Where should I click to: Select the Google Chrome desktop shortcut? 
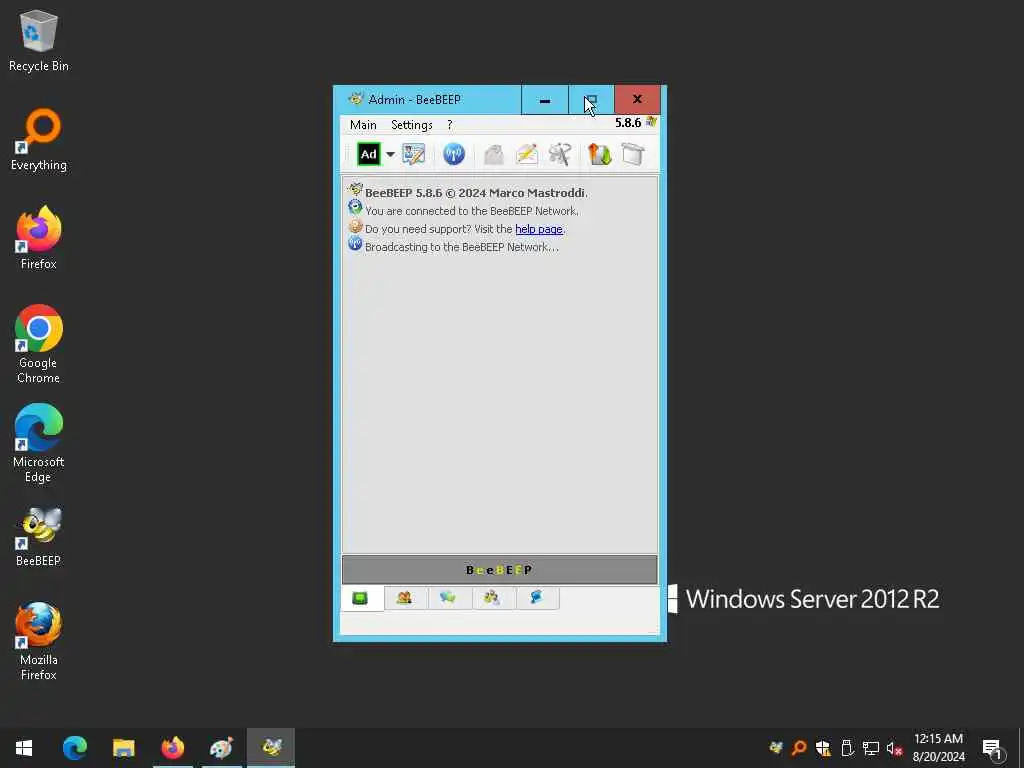tap(39, 344)
